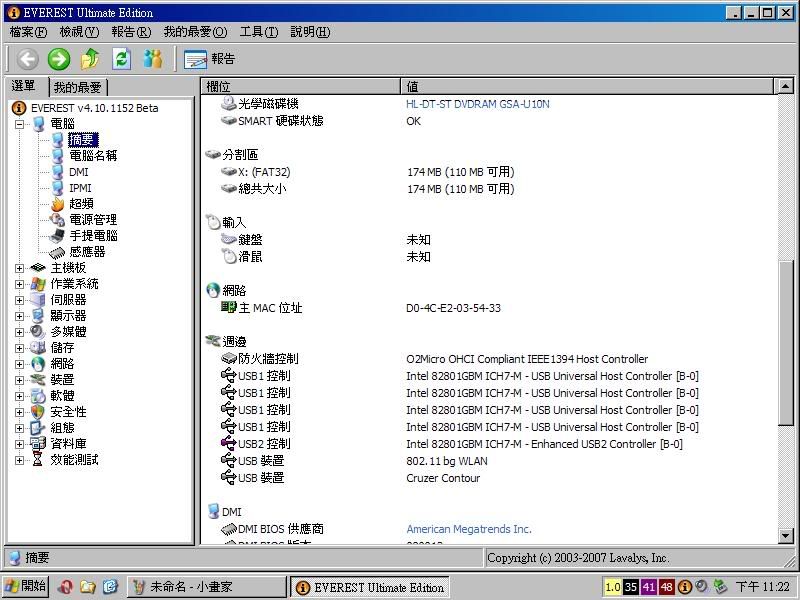Click the laptop icon for 手提電腦

click(x=57, y=236)
